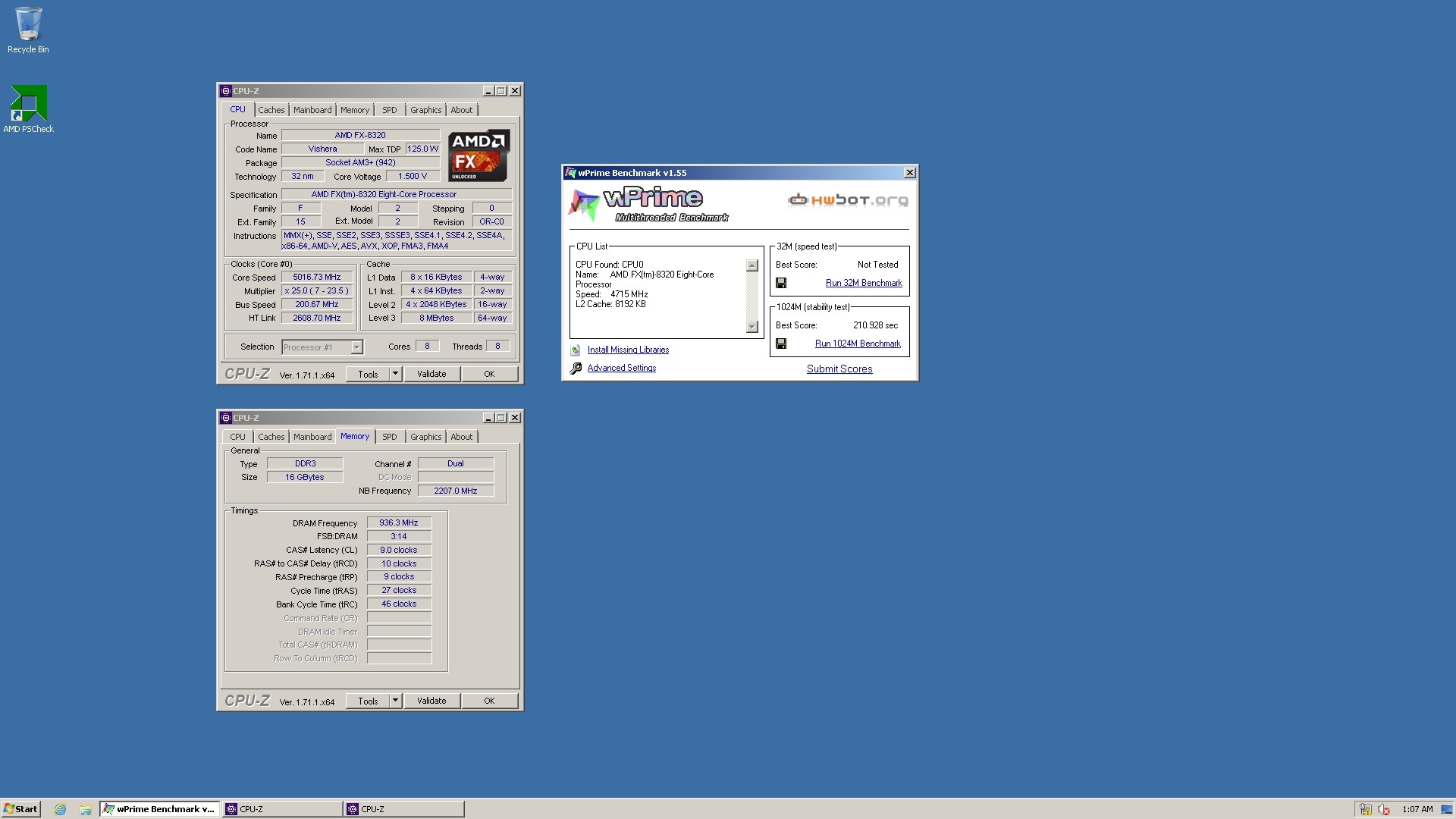
Task: Click the wPrime logo graphic
Action: 648,205
